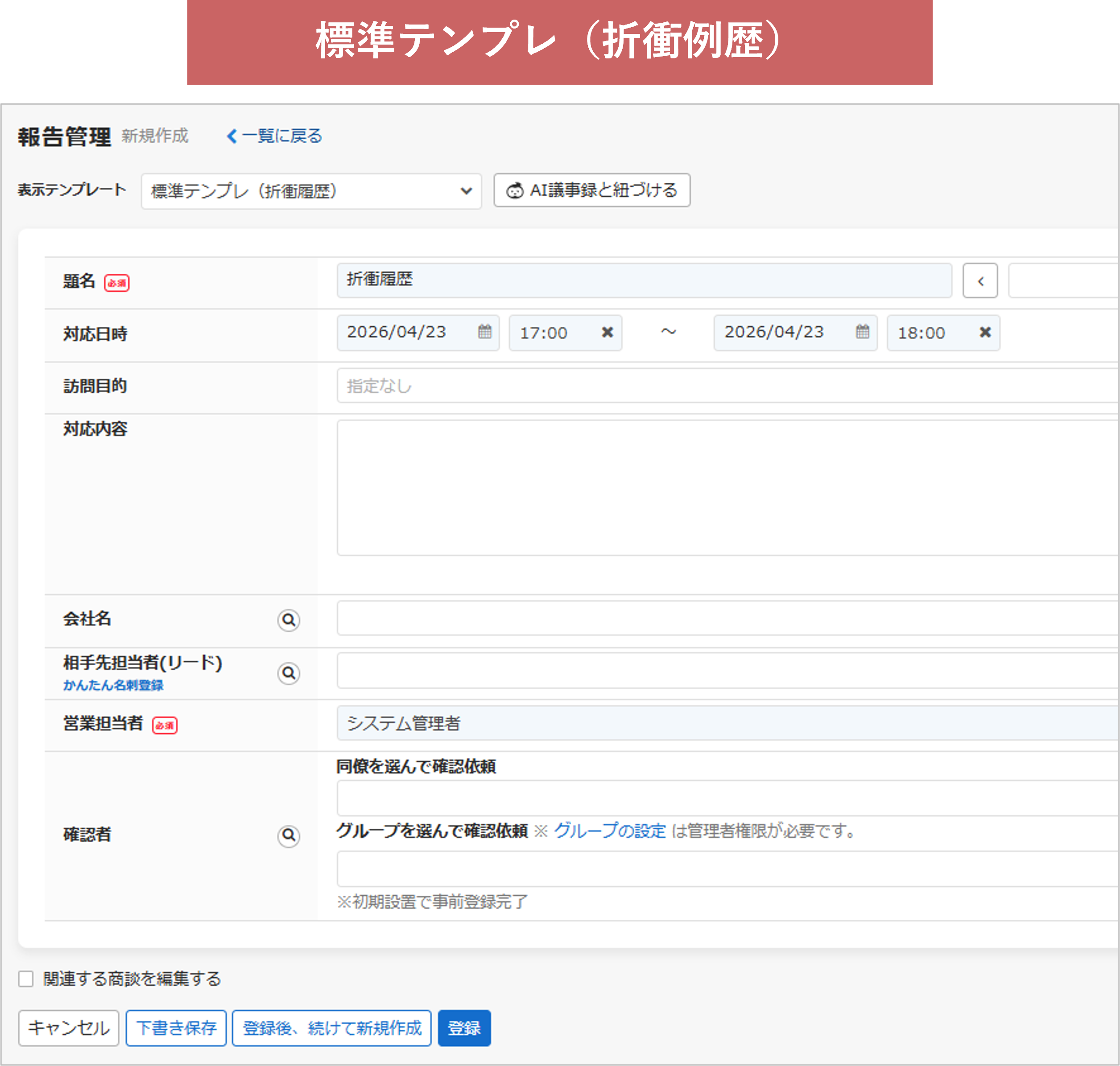The height and width of the screenshot is (1066, 1120).
Task: Click the Cancel button
Action: point(68,1028)
